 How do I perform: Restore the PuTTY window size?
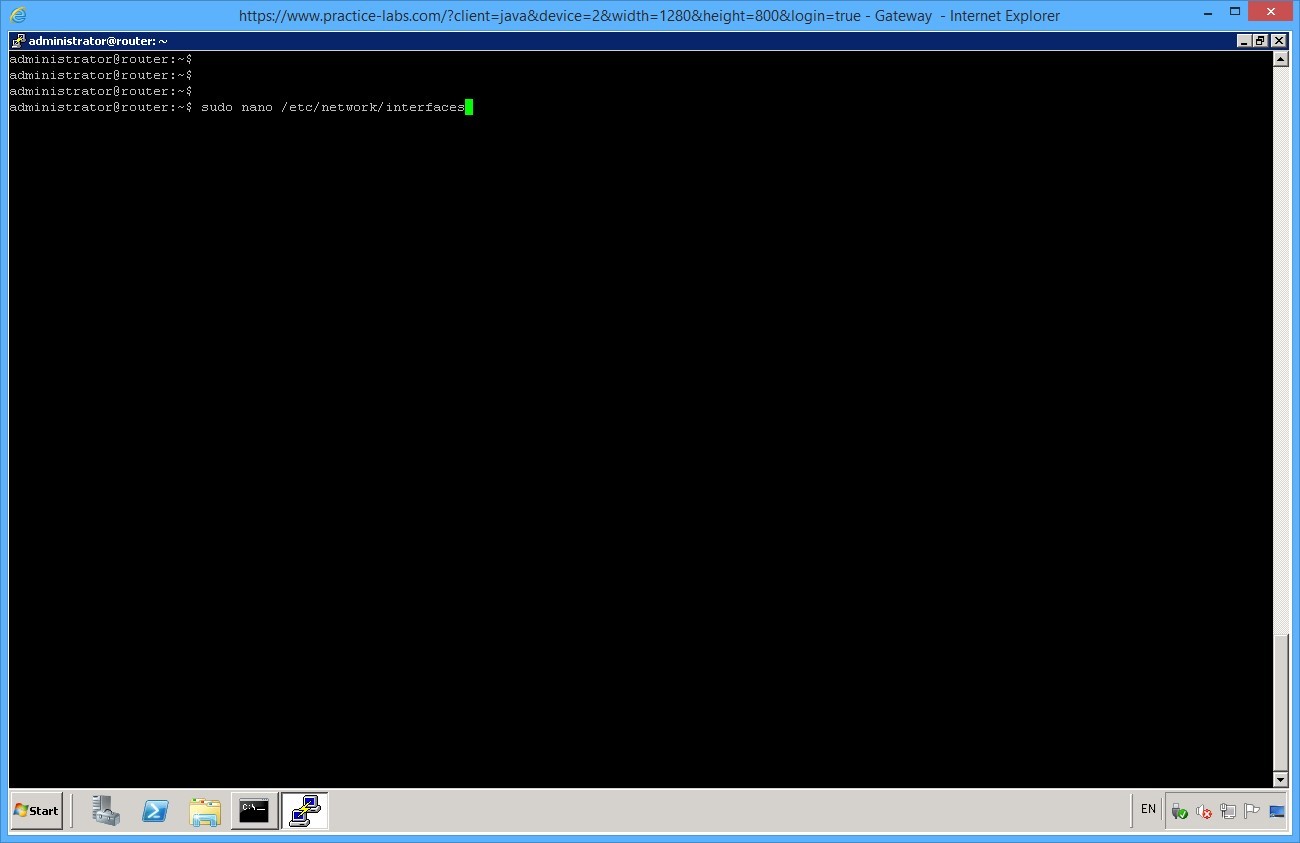pos(1258,40)
